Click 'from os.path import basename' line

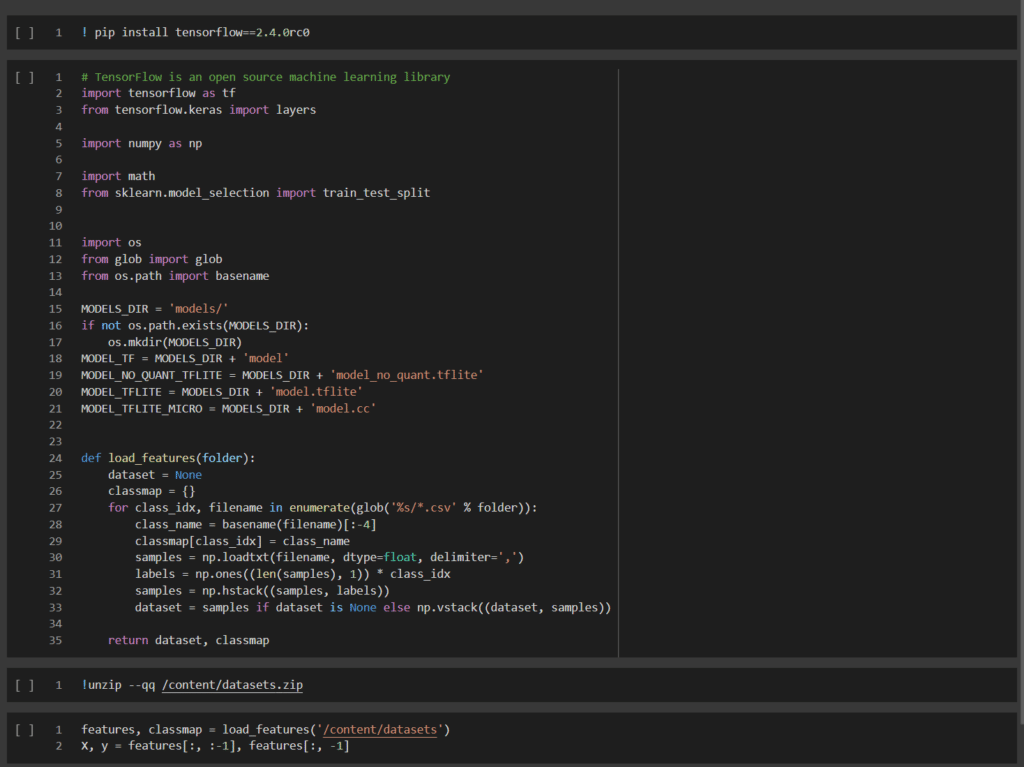tap(175, 276)
